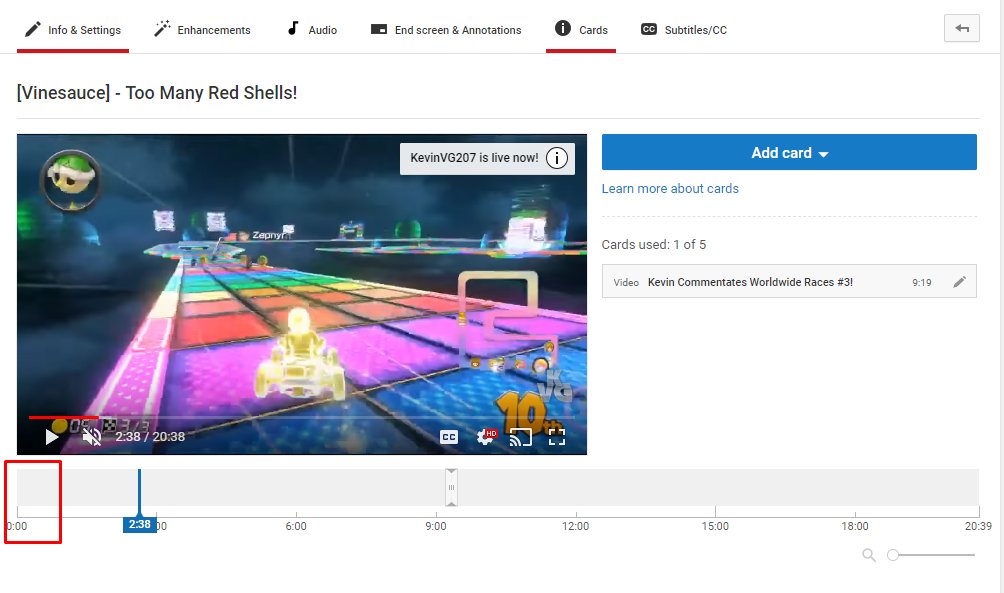This screenshot has height=593, width=1004.
Task: Open the Info & Settings tab
Action: 72,30
